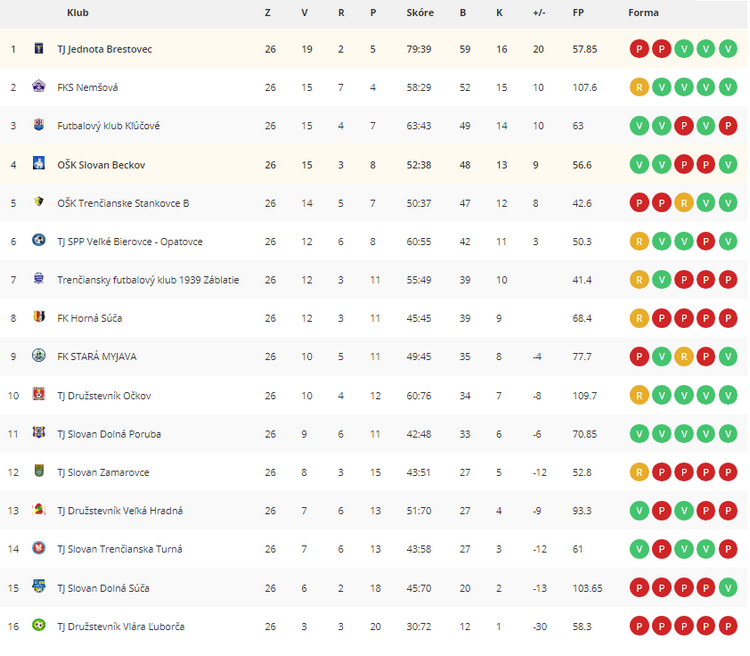Image resolution: width=750 pixels, height=656 pixels.
Task: Click the TJ Slovan Dolná Súča club crest
Action: point(39,587)
